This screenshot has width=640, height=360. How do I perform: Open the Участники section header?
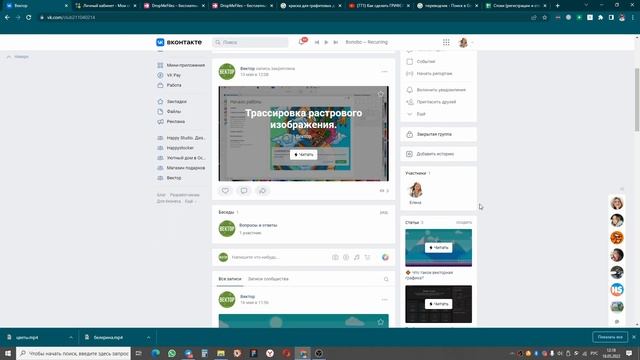(x=418, y=173)
